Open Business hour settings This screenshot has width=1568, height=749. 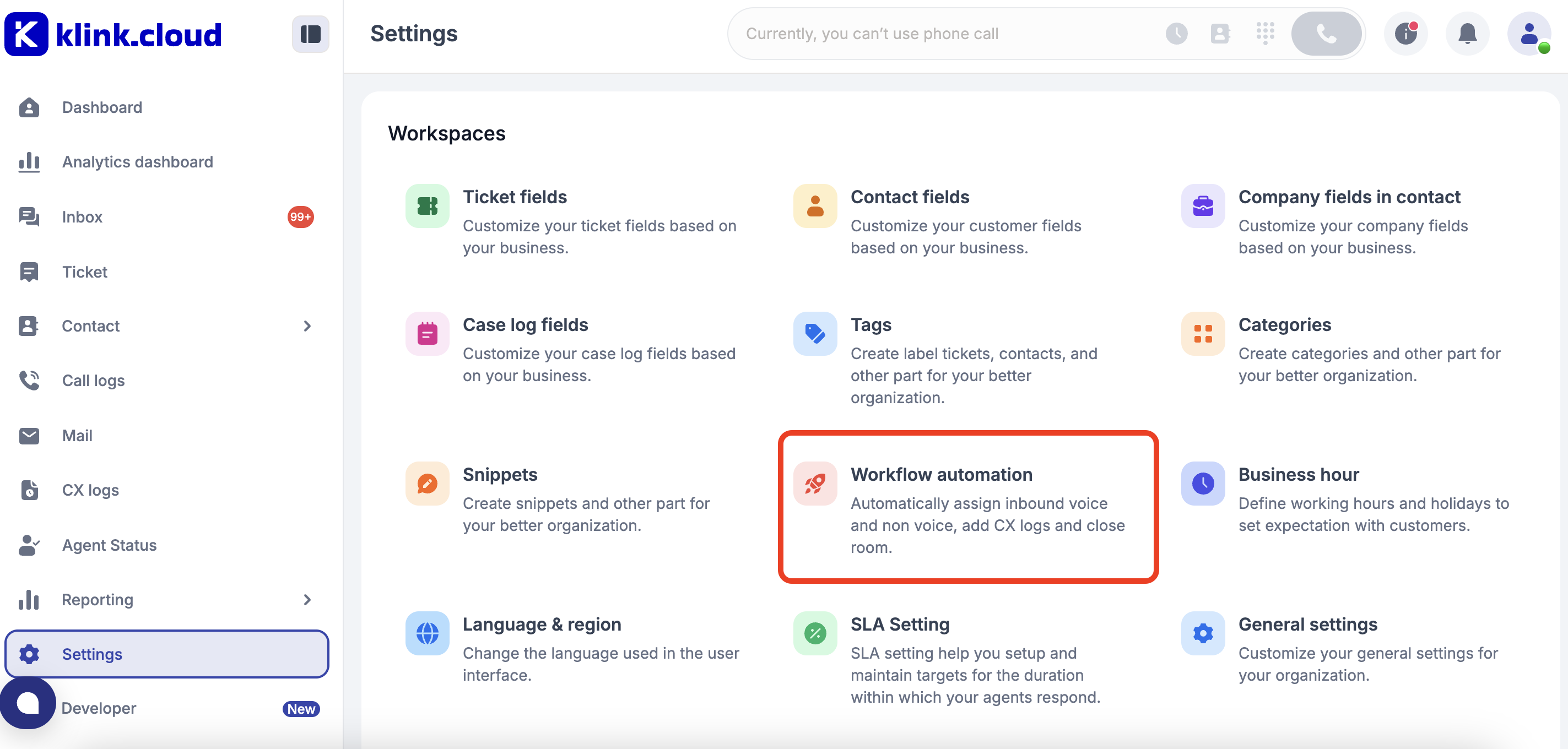(x=1299, y=475)
